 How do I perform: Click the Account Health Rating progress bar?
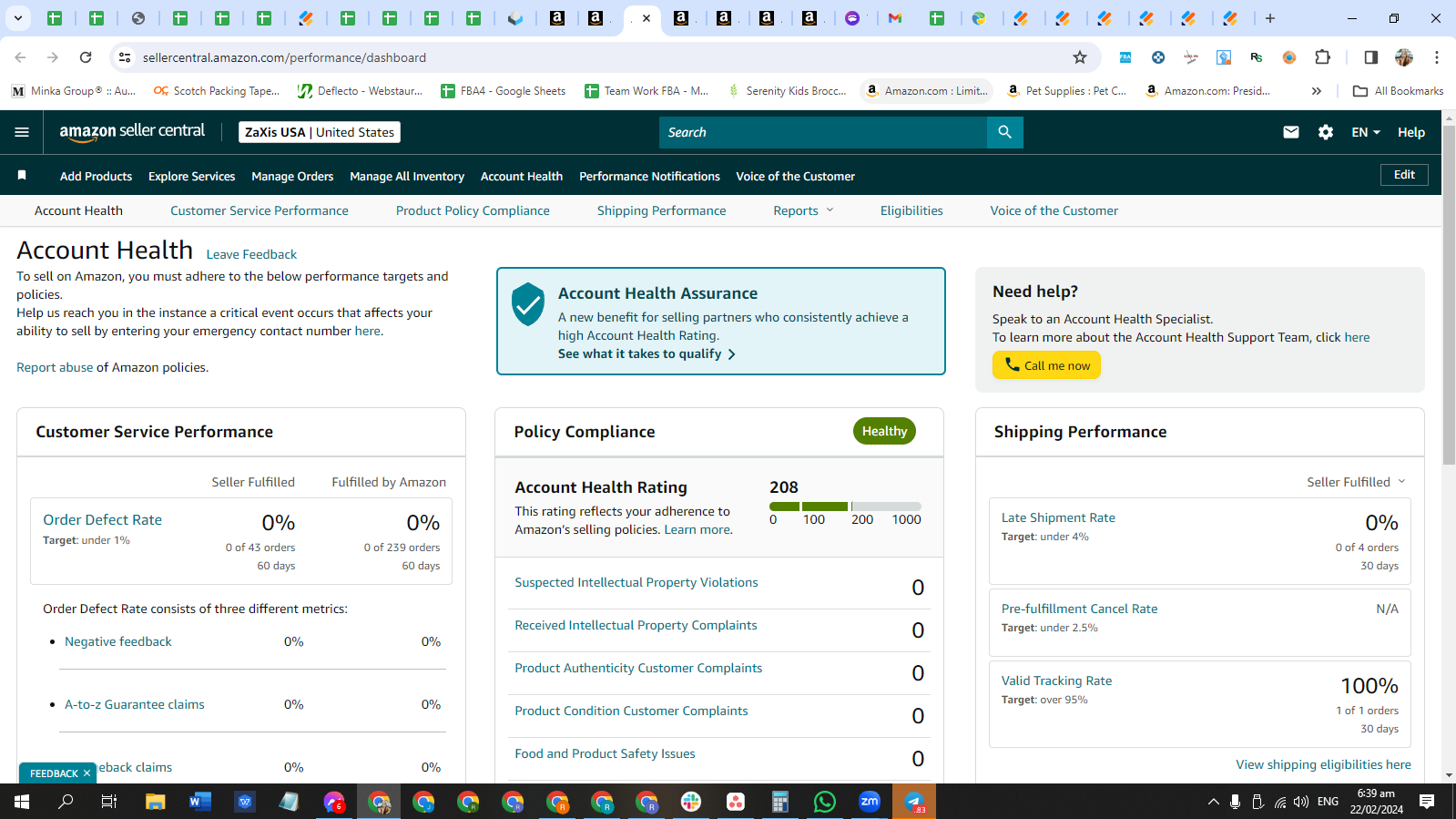tap(845, 506)
